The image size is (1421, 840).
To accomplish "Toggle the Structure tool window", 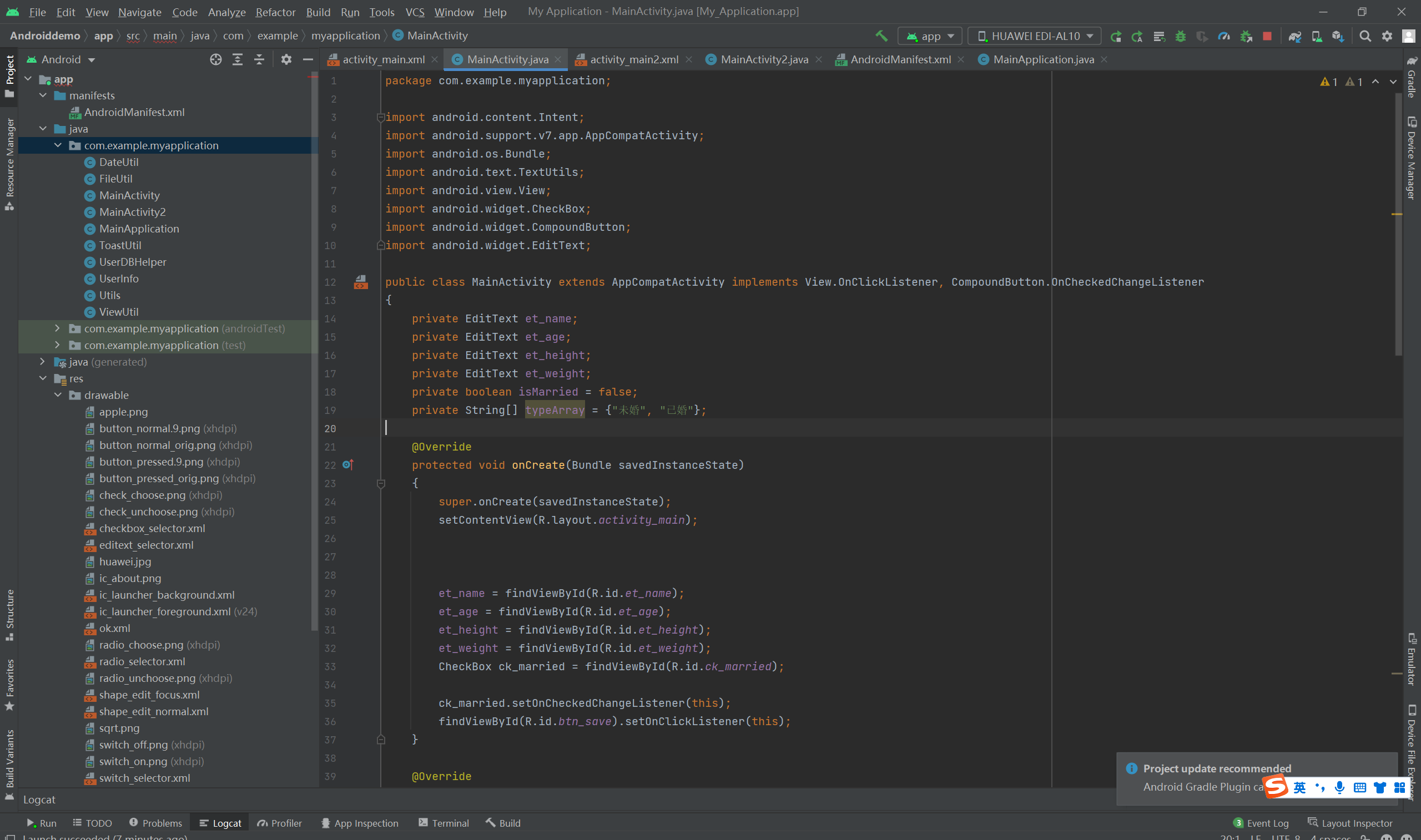I will [x=9, y=615].
